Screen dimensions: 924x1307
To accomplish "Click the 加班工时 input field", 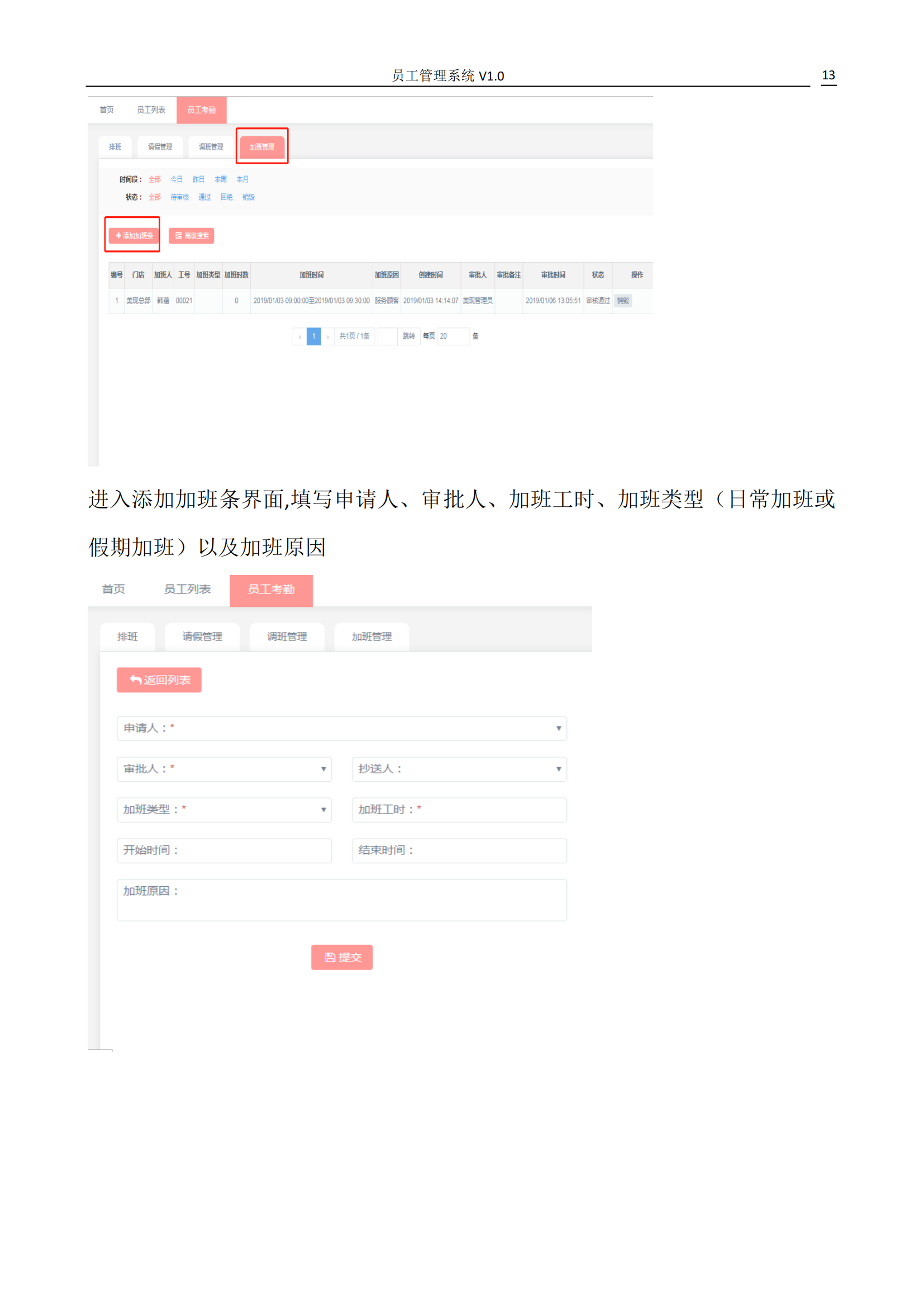I will click(459, 810).
